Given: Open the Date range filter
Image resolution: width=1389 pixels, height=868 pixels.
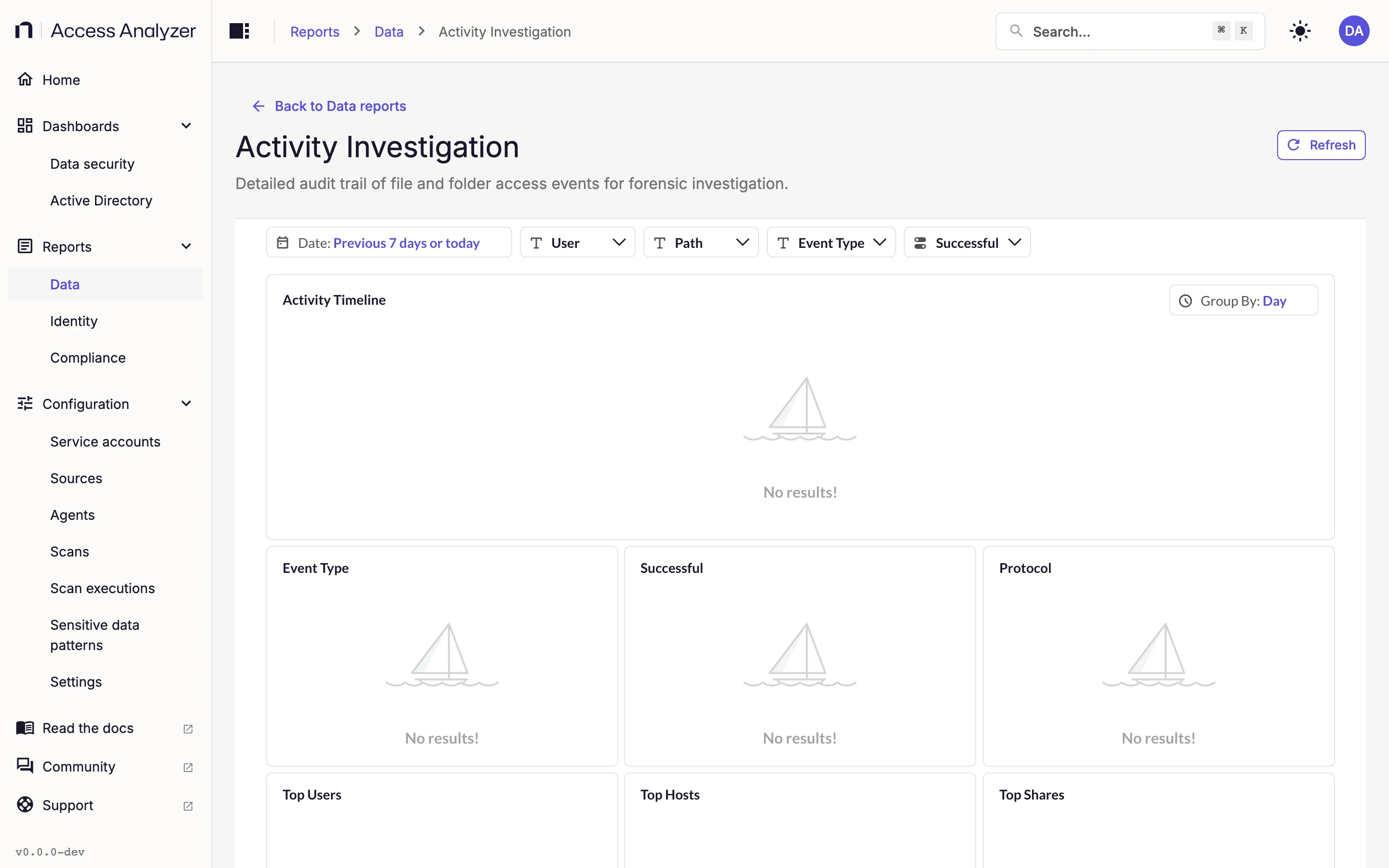Looking at the screenshot, I should point(389,242).
